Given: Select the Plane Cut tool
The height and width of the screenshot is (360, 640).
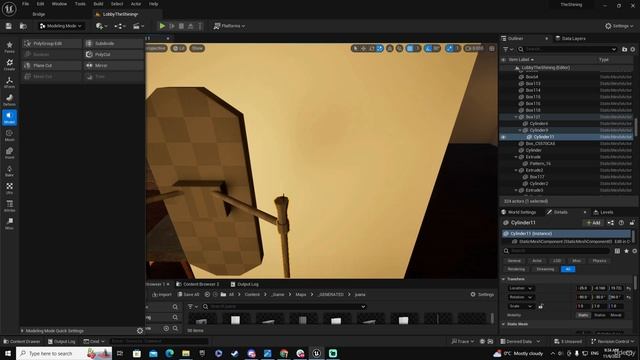Looking at the screenshot, I should (51, 65).
